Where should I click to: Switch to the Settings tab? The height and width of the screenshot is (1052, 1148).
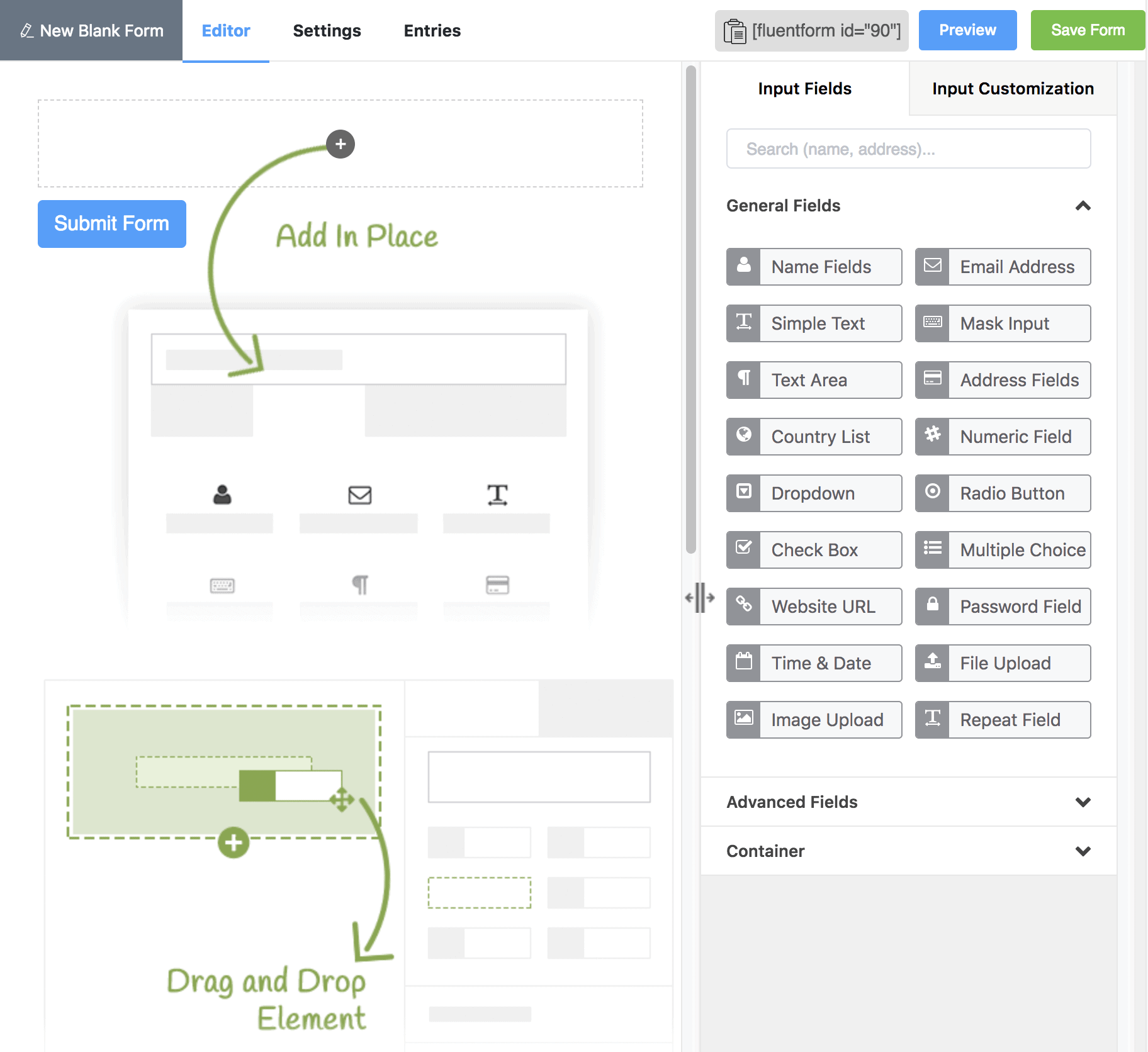(327, 31)
